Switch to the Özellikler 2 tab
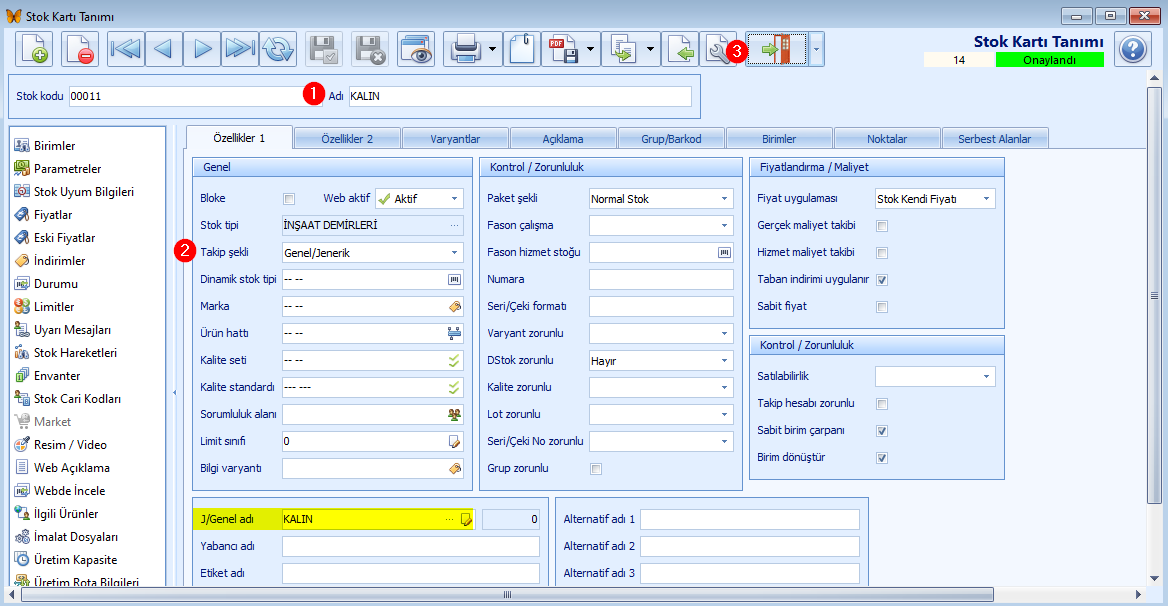Image resolution: width=1168 pixels, height=606 pixels. 347,138
